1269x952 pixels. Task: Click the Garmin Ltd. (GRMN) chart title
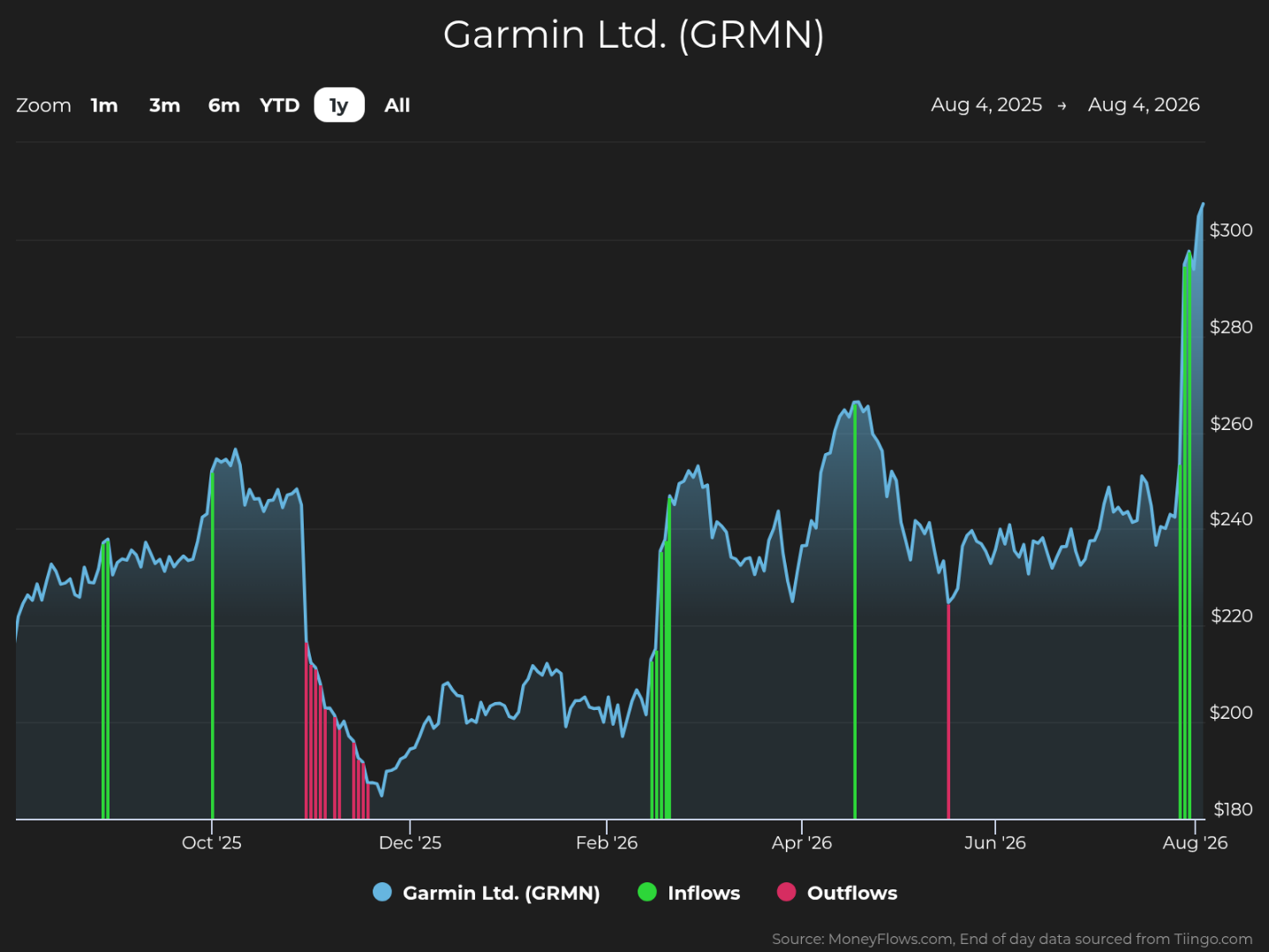tap(633, 35)
